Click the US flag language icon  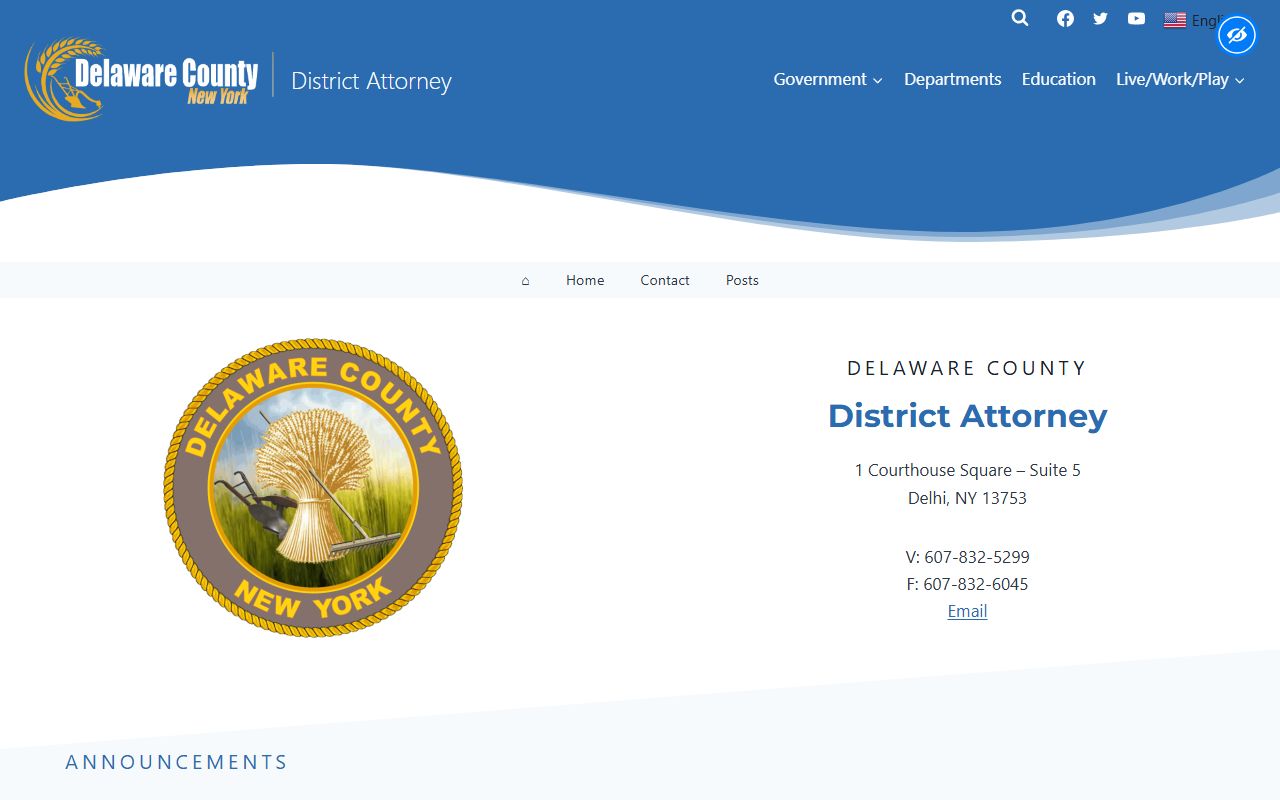point(1175,20)
